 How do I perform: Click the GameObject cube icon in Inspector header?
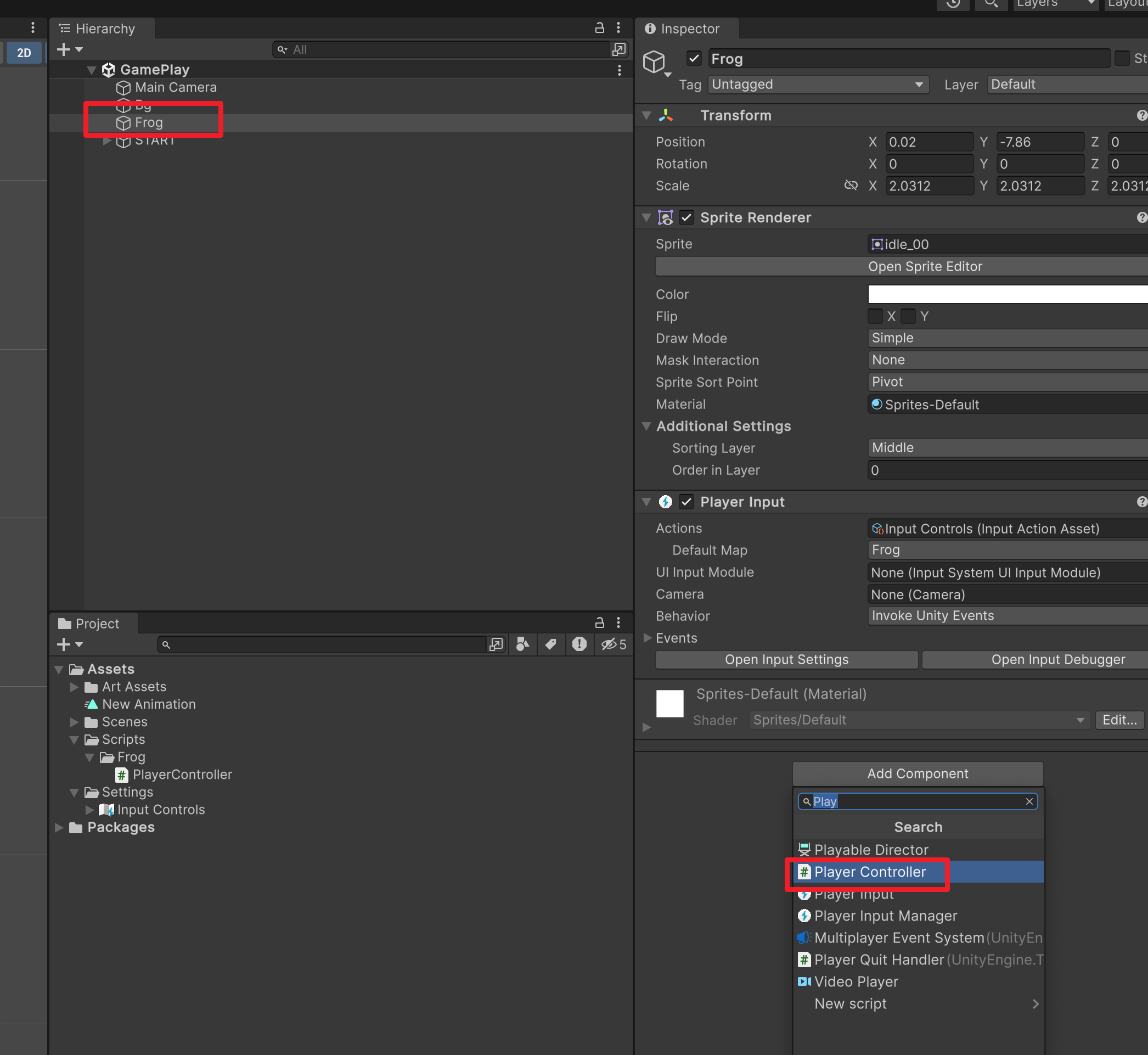pos(654,61)
